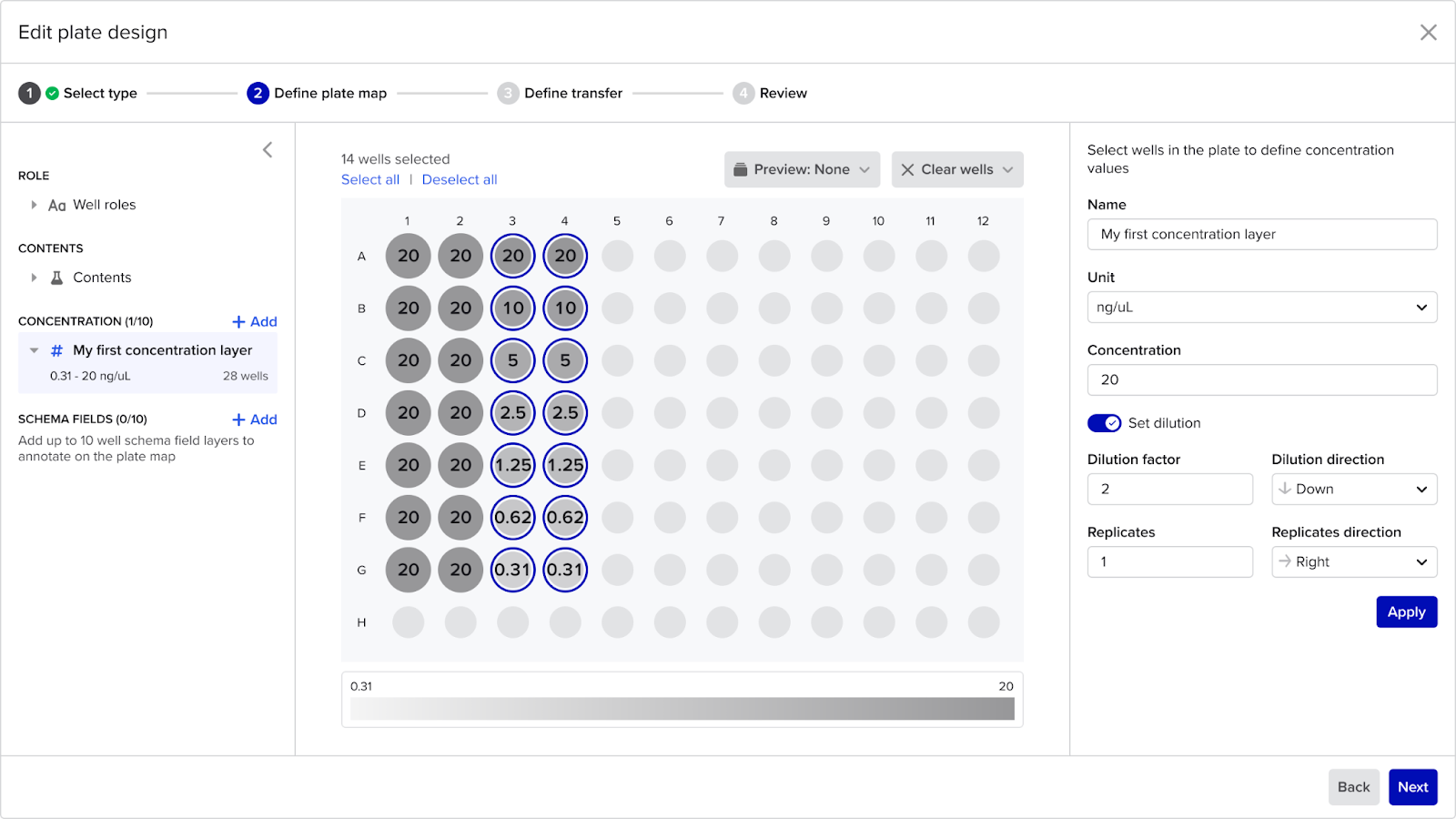The height and width of the screenshot is (819, 1456).
Task: Click the Contents flask icon
Action: click(56, 278)
